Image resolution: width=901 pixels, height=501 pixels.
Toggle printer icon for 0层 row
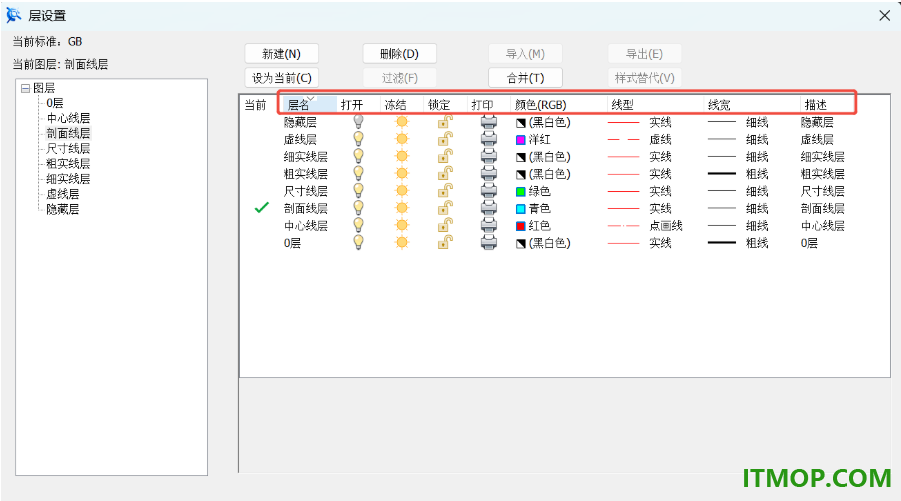tap(489, 242)
